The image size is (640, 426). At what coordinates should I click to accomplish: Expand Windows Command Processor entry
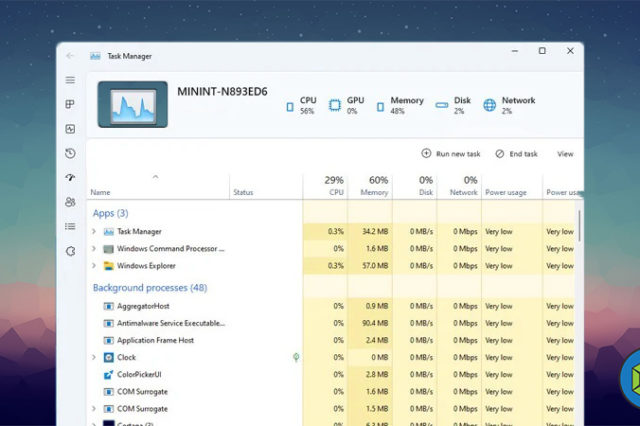[94, 249]
